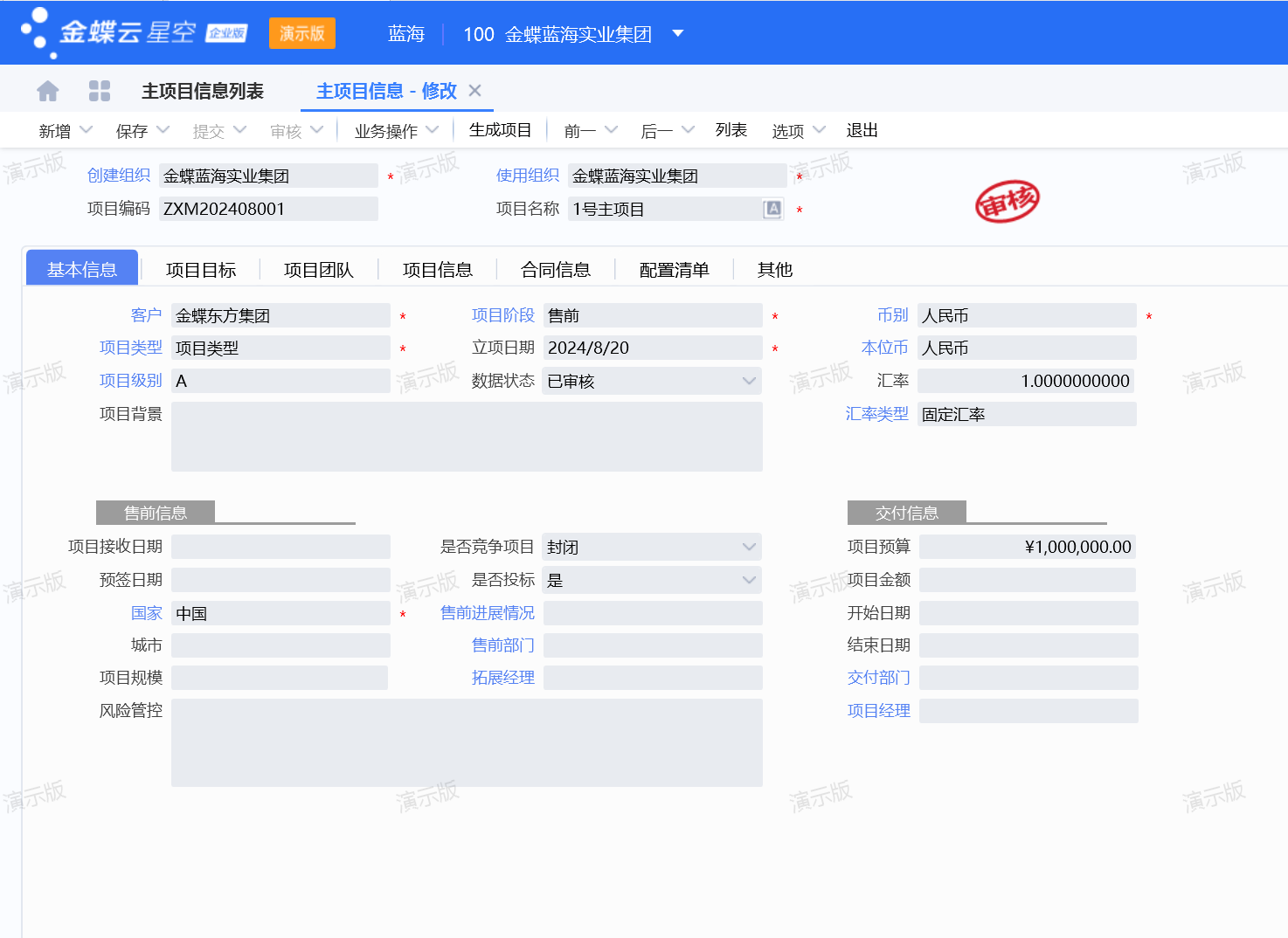Click the 项目编码 field ZXM202408001

[268, 209]
